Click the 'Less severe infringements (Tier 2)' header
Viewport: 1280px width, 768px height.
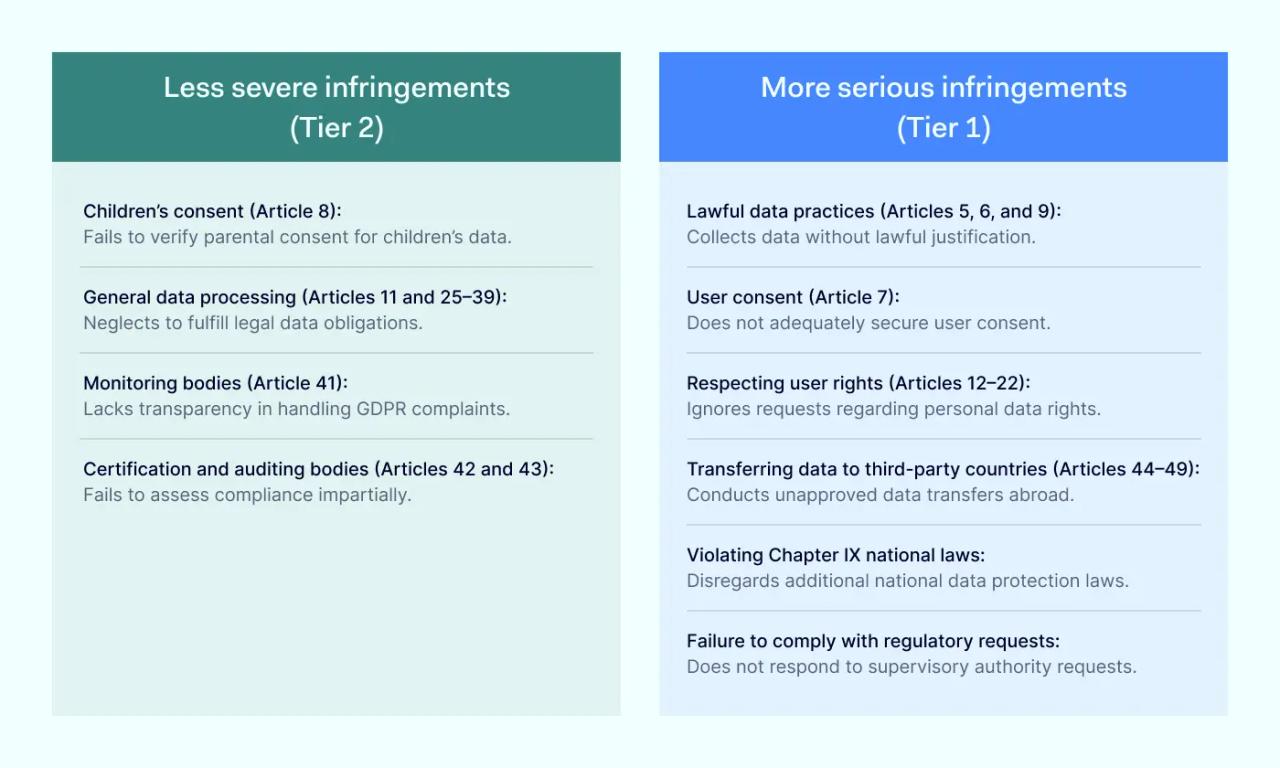(x=336, y=107)
